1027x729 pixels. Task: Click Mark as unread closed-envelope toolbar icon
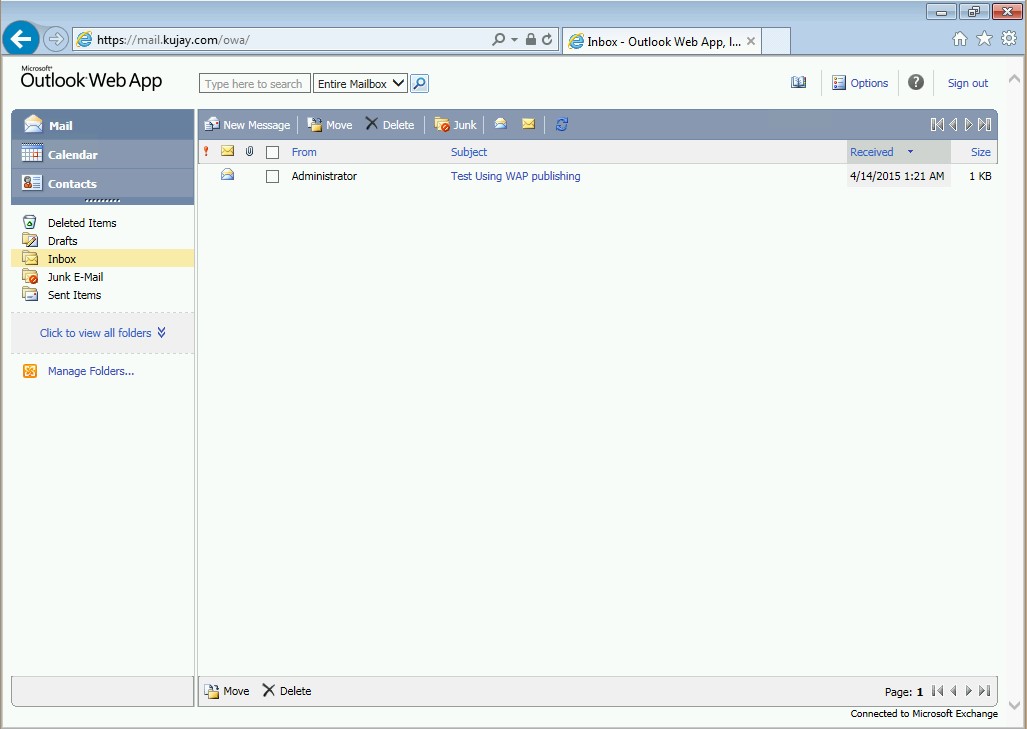pos(529,124)
